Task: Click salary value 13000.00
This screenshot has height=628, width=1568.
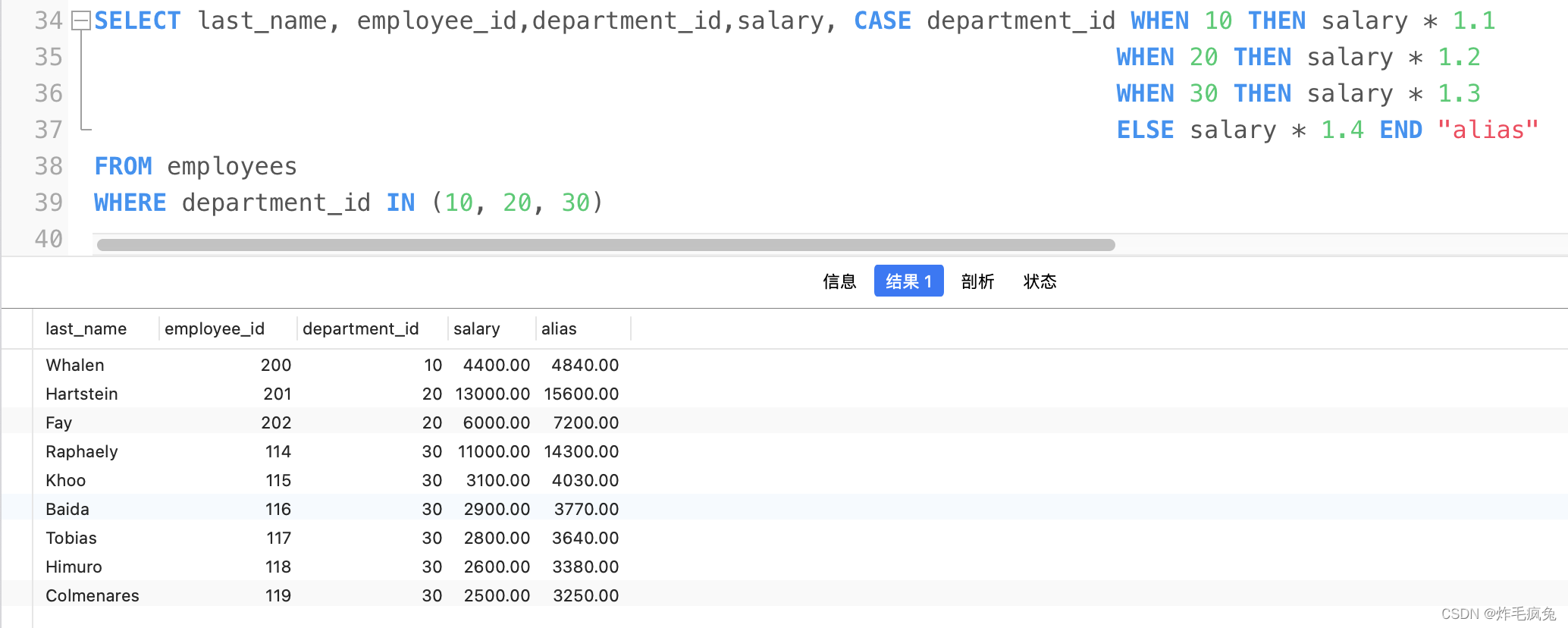Action: pos(493,394)
